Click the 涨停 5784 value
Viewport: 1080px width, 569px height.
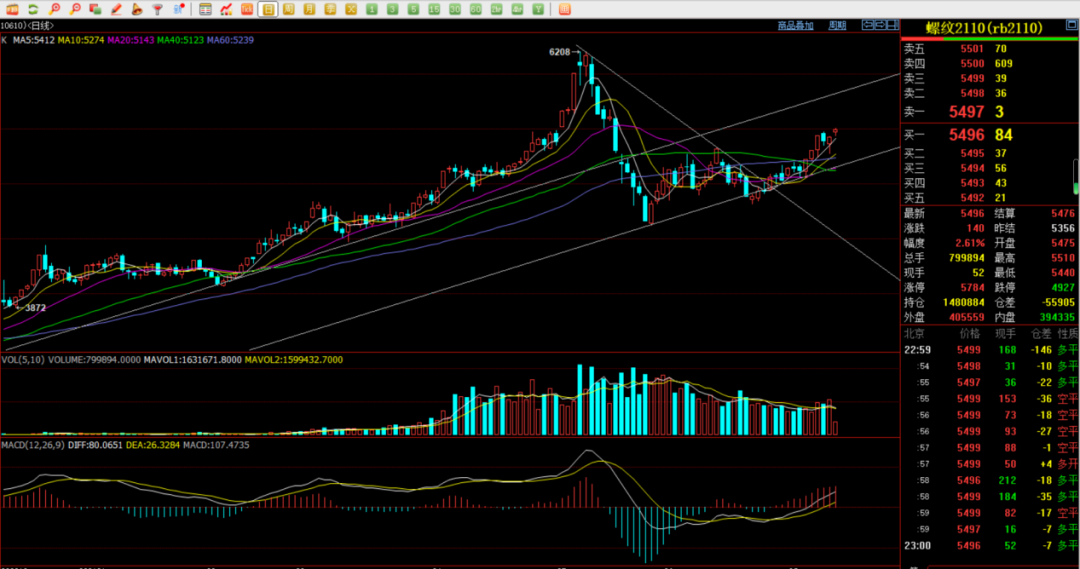(973, 287)
